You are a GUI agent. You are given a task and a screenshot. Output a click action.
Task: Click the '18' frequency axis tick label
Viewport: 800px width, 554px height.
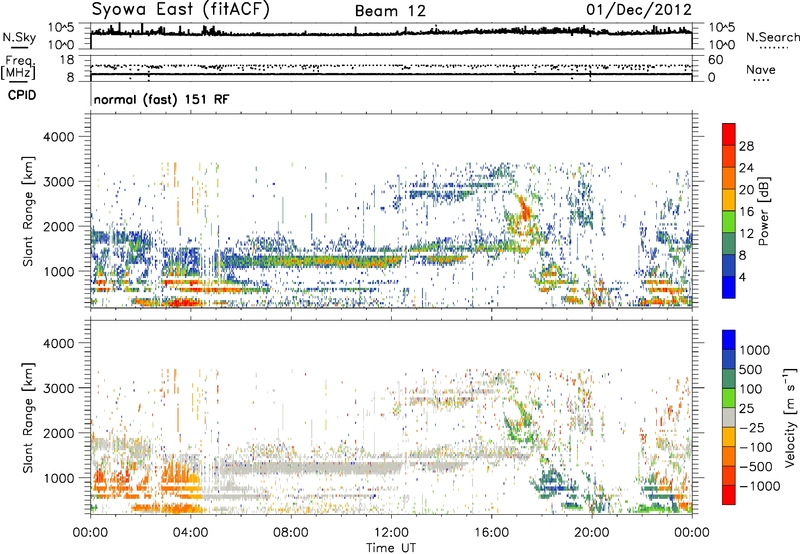click(x=67, y=60)
